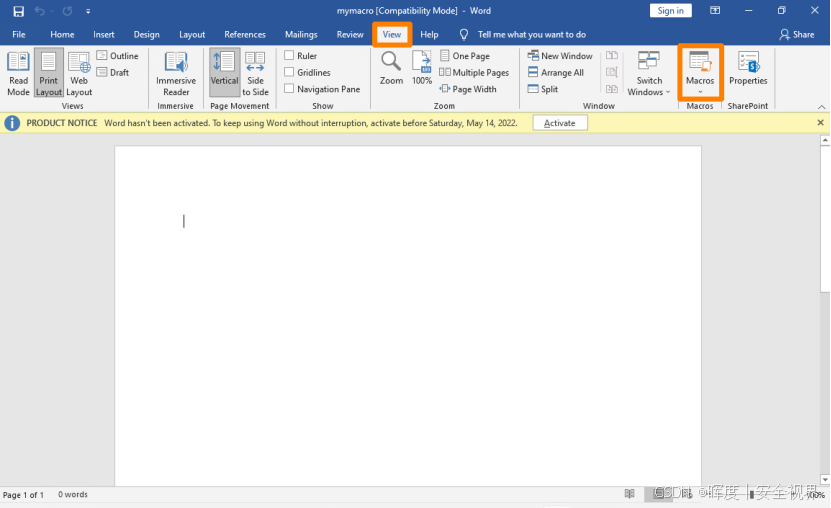Click Tell me what you want to do
The width and height of the screenshot is (831, 508).
click(532, 34)
